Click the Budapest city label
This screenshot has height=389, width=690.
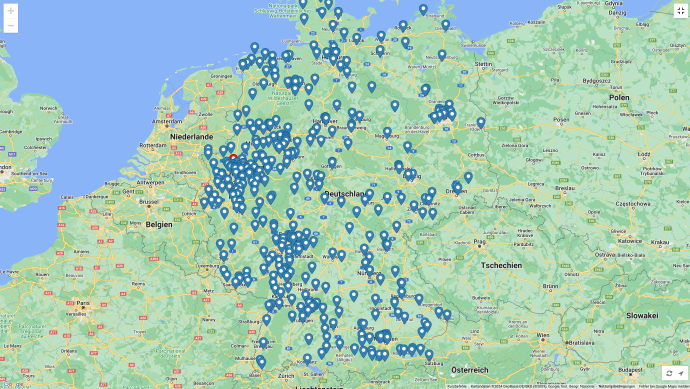click(631, 370)
